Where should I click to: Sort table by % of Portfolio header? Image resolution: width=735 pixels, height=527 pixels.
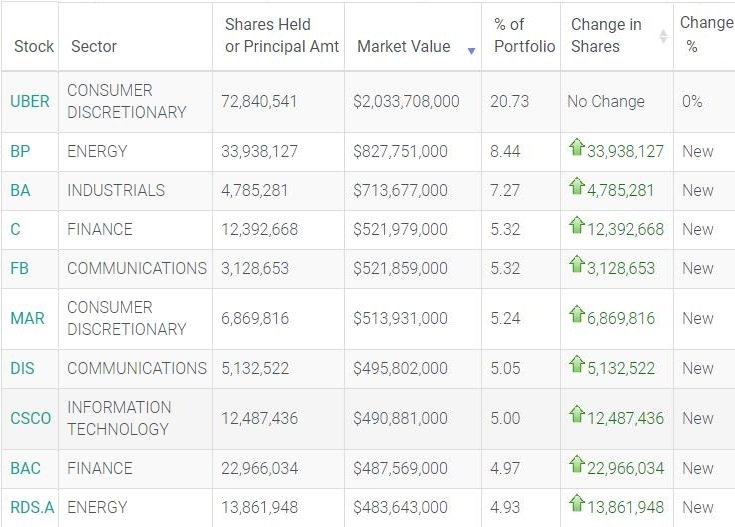[x=520, y=36]
